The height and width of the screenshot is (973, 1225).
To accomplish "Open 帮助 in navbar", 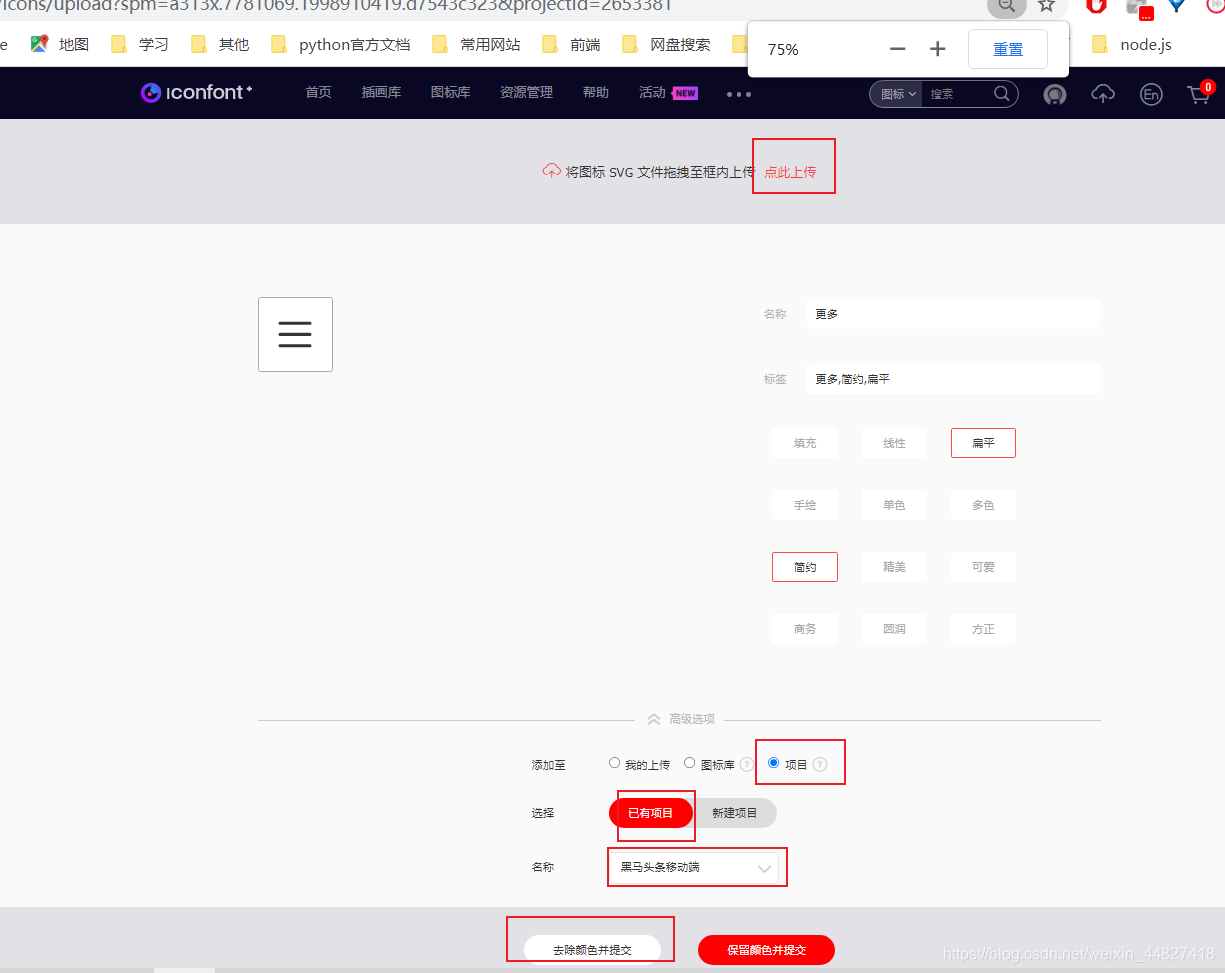I will pyautogui.click(x=595, y=93).
